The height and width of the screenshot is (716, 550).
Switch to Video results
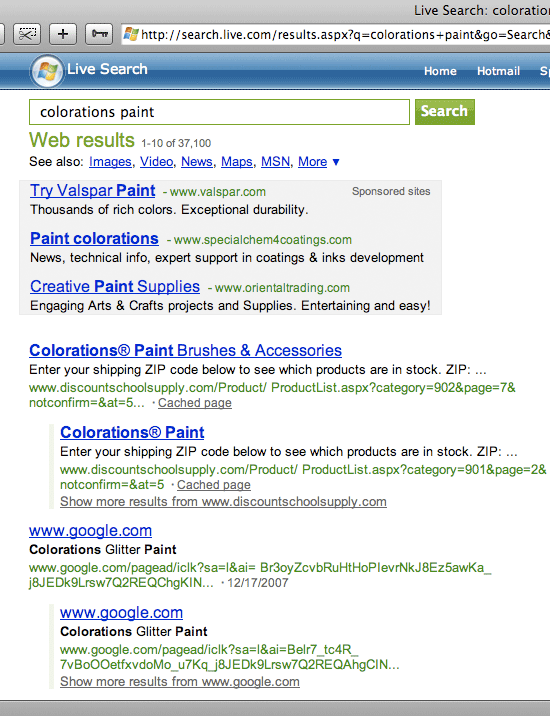tap(156, 162)
